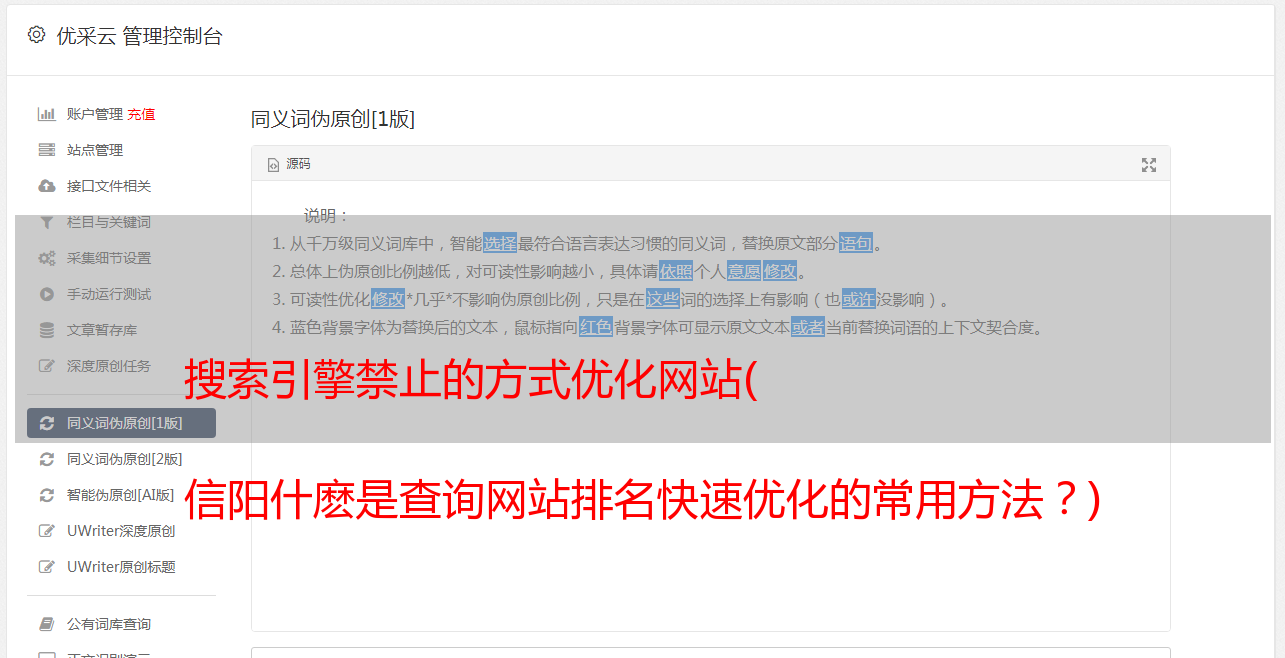
Task: Click the server icon next to 站点管理
Action: 46,150
